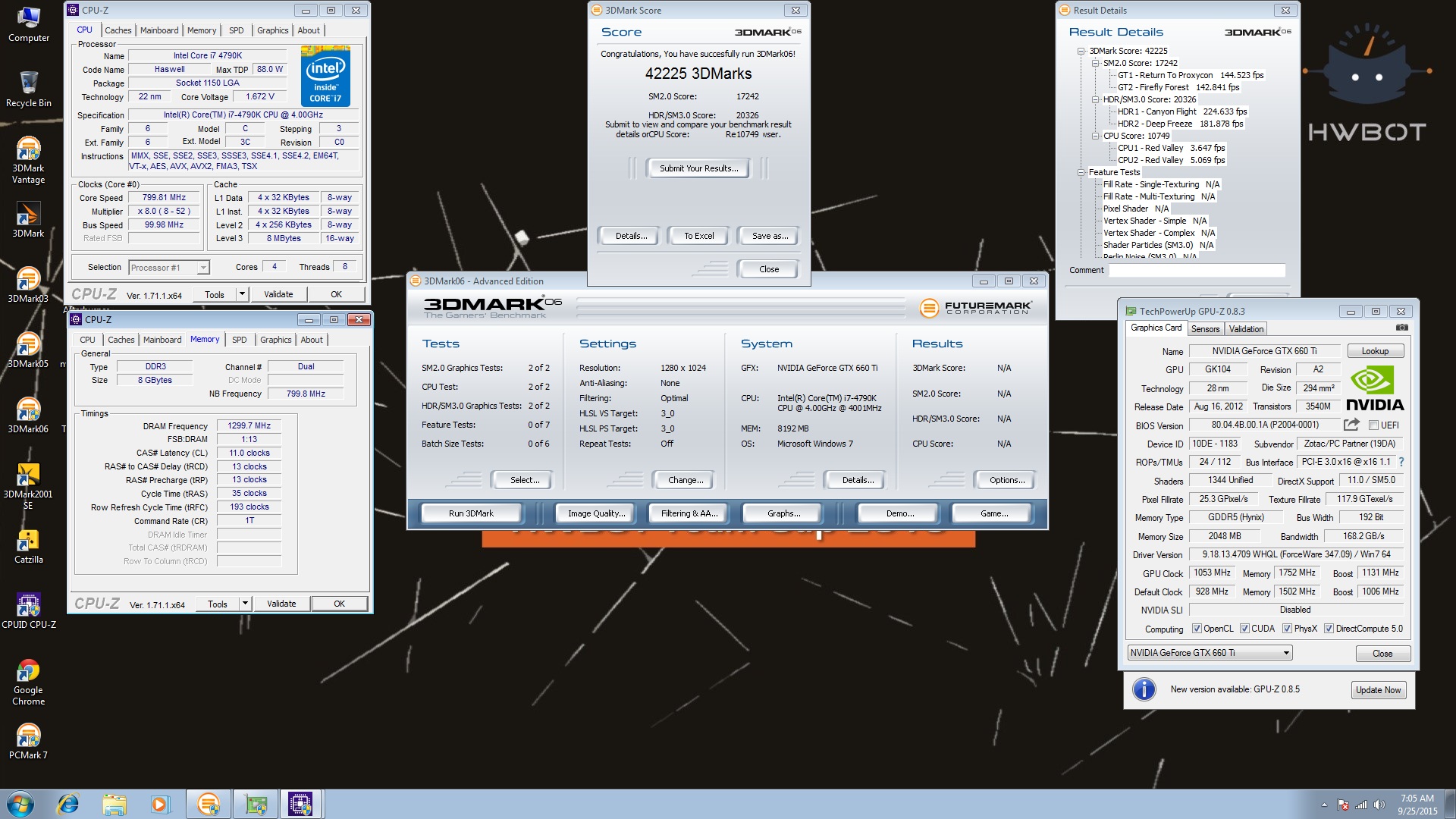
Task: Switch to CPU-Z on the taskbar
Action: click(x=301, y=804)
